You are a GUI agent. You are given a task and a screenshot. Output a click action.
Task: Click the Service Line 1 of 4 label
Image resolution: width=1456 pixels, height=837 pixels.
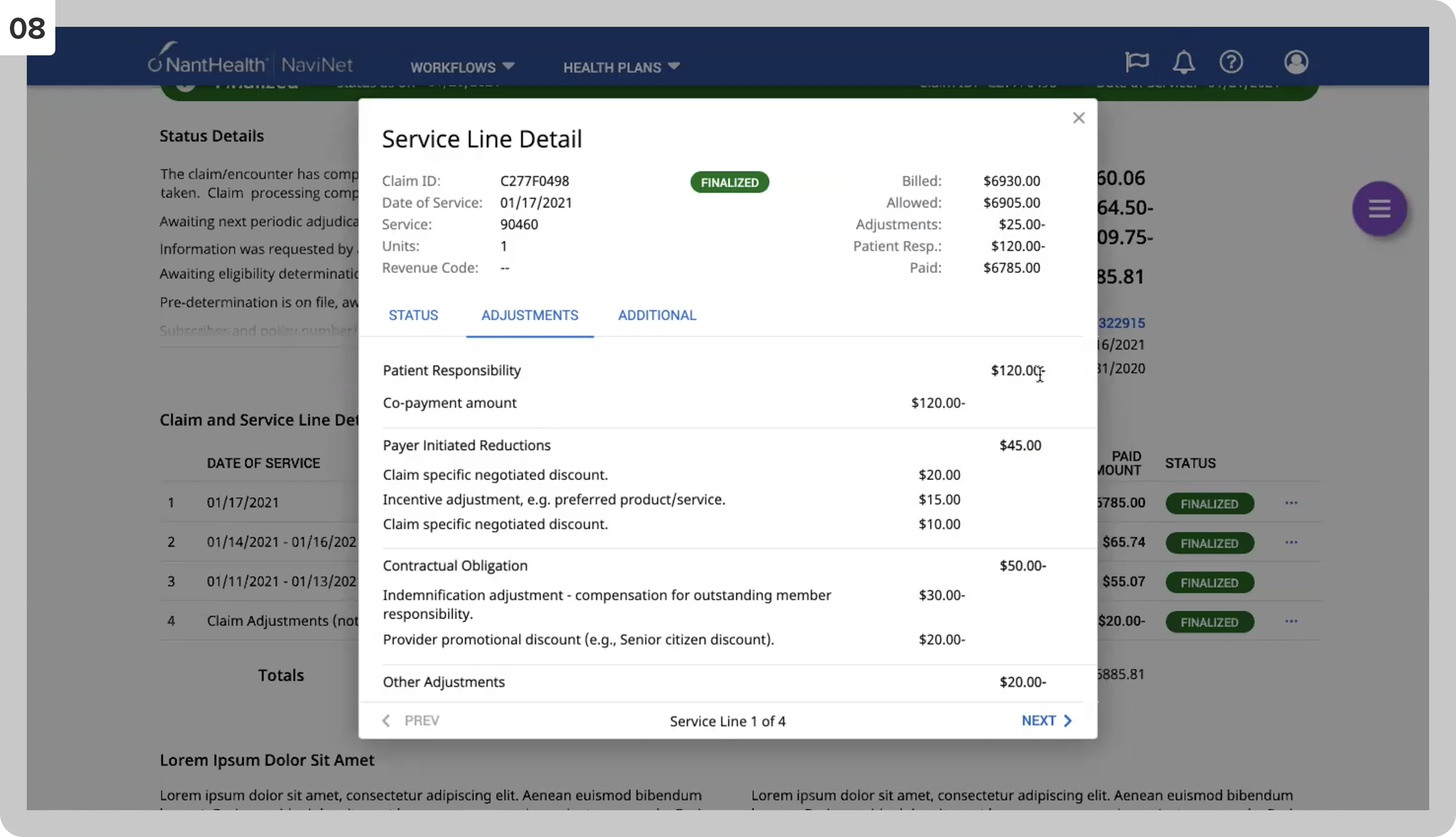point(727,721)
